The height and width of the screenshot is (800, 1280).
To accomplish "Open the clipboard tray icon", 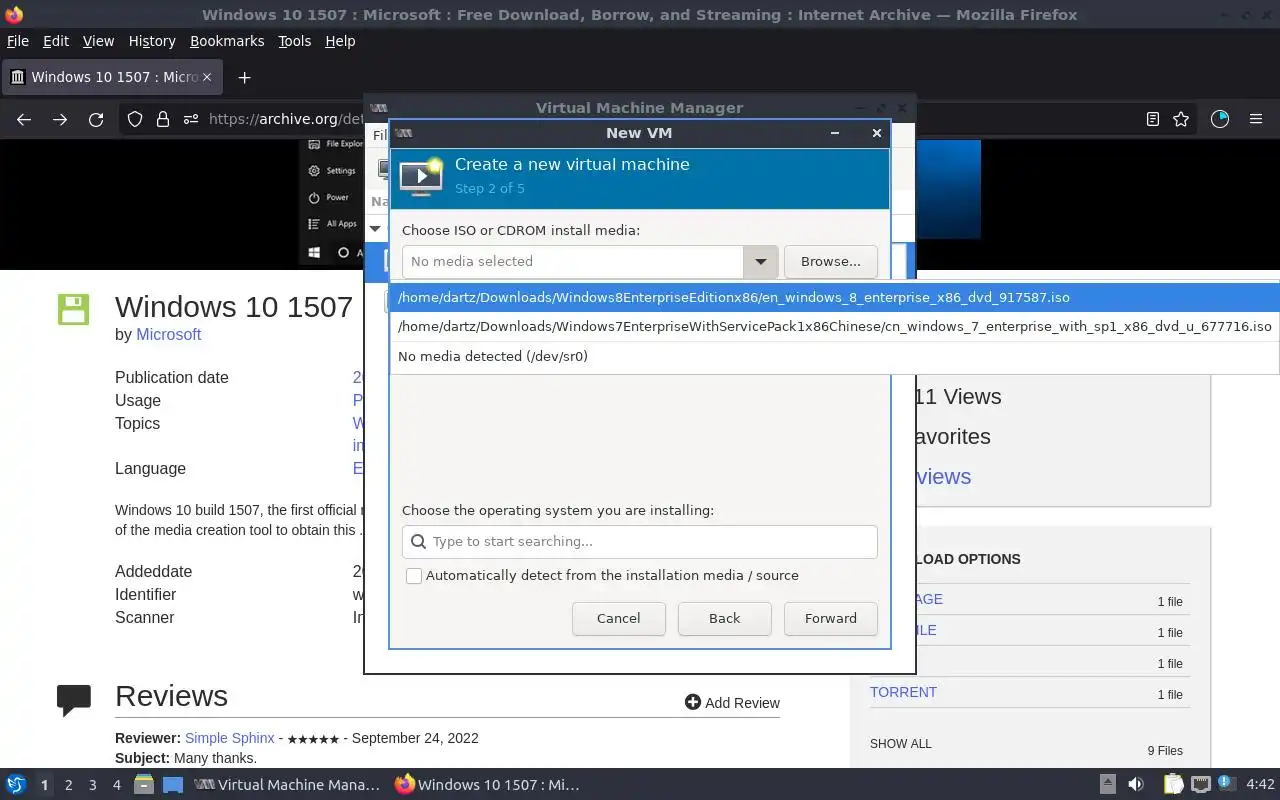I will click(x=1173, y=785).
